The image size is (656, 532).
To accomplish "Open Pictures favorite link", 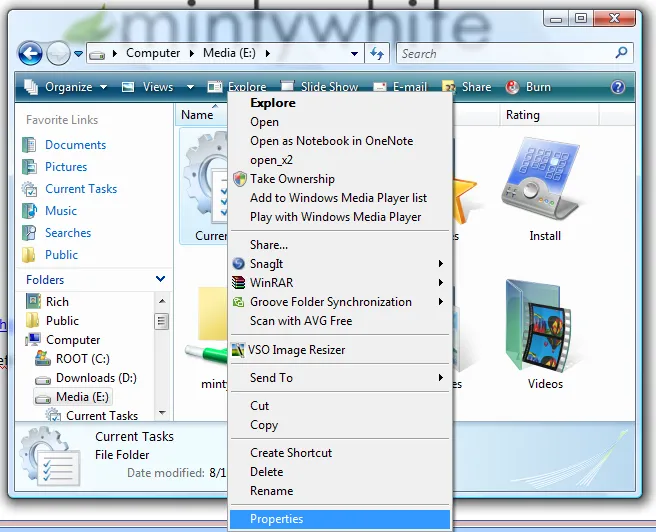I will click(66, 167).
